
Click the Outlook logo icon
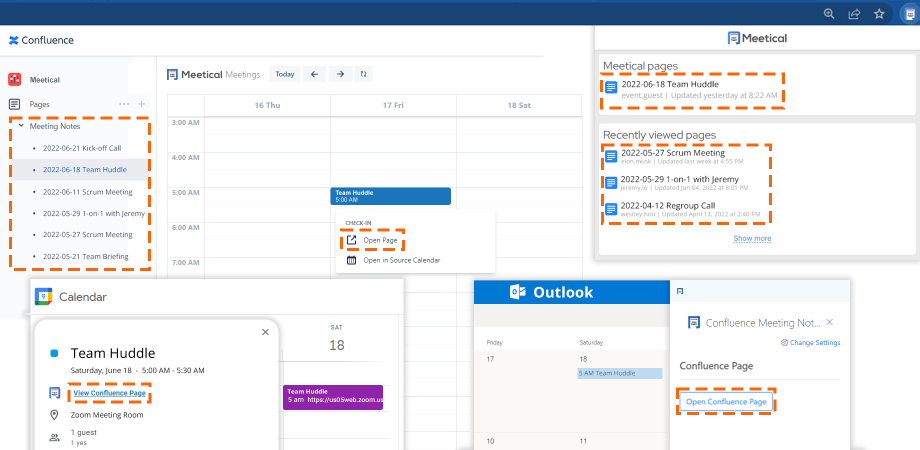(517, 292)
